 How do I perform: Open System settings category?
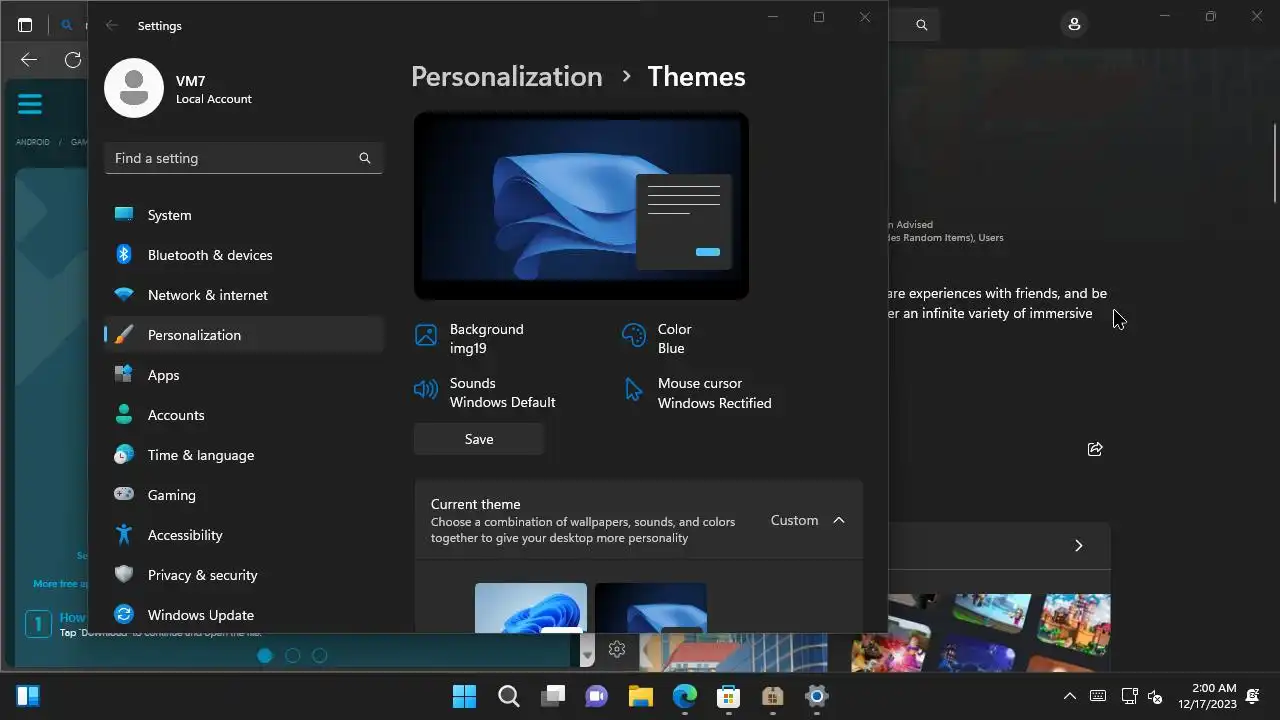coord(244,215)
